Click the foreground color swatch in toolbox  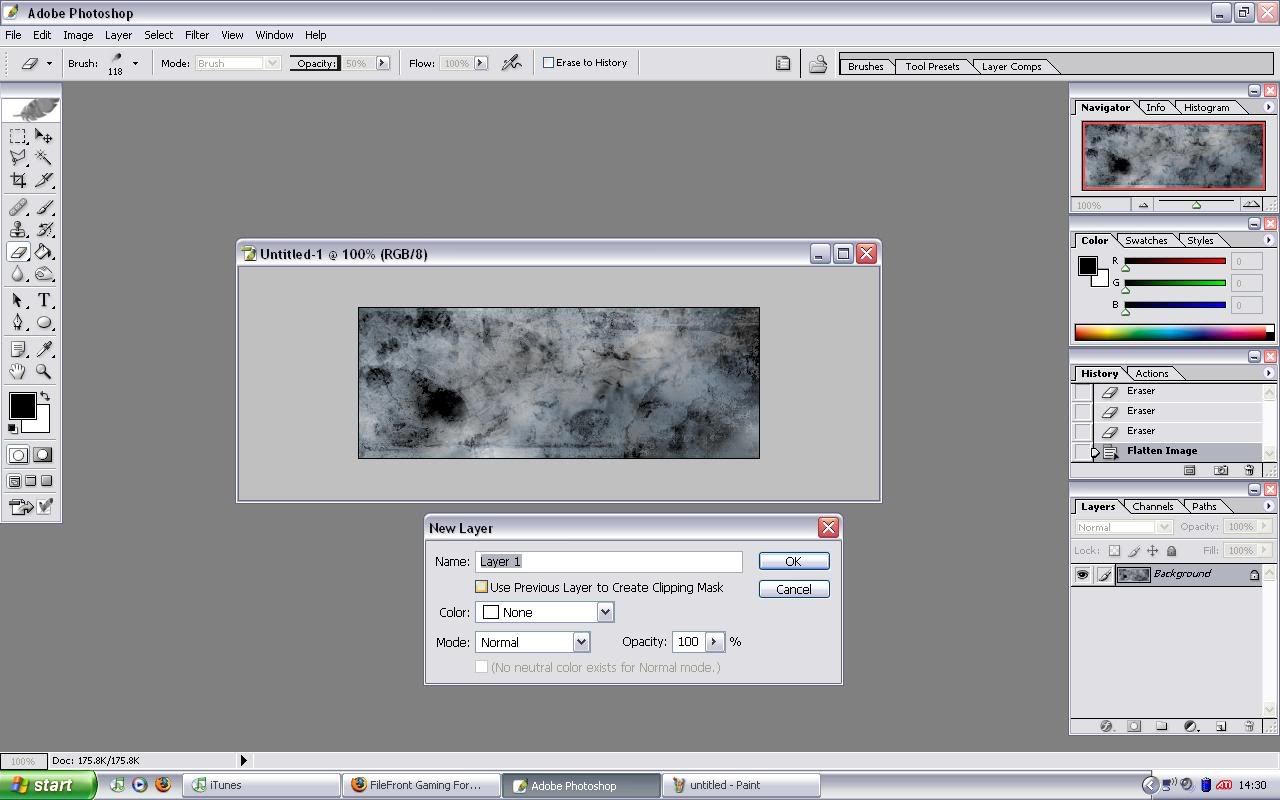point(22,405)
